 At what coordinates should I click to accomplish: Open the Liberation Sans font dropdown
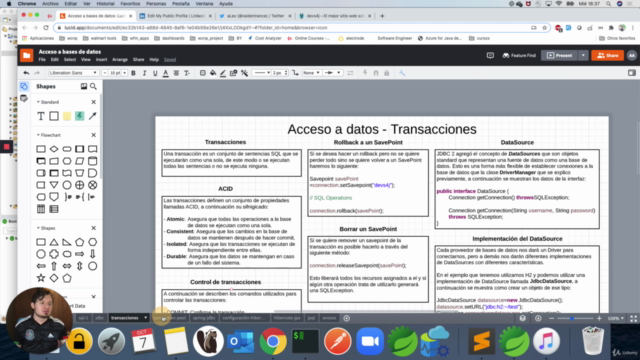(x=73, y=73)
